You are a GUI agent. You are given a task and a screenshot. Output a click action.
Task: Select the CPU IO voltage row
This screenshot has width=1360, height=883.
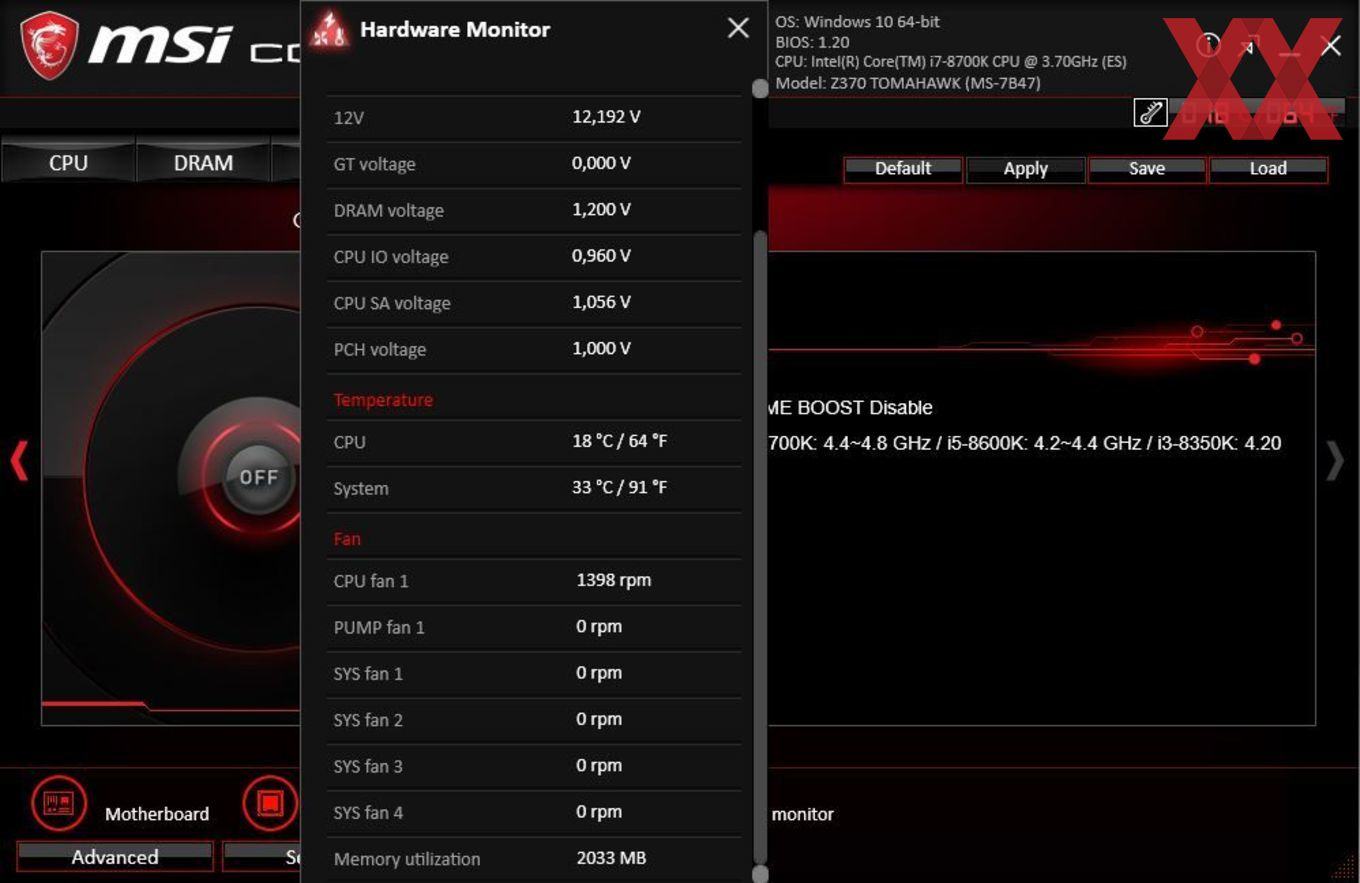[534, 257]
